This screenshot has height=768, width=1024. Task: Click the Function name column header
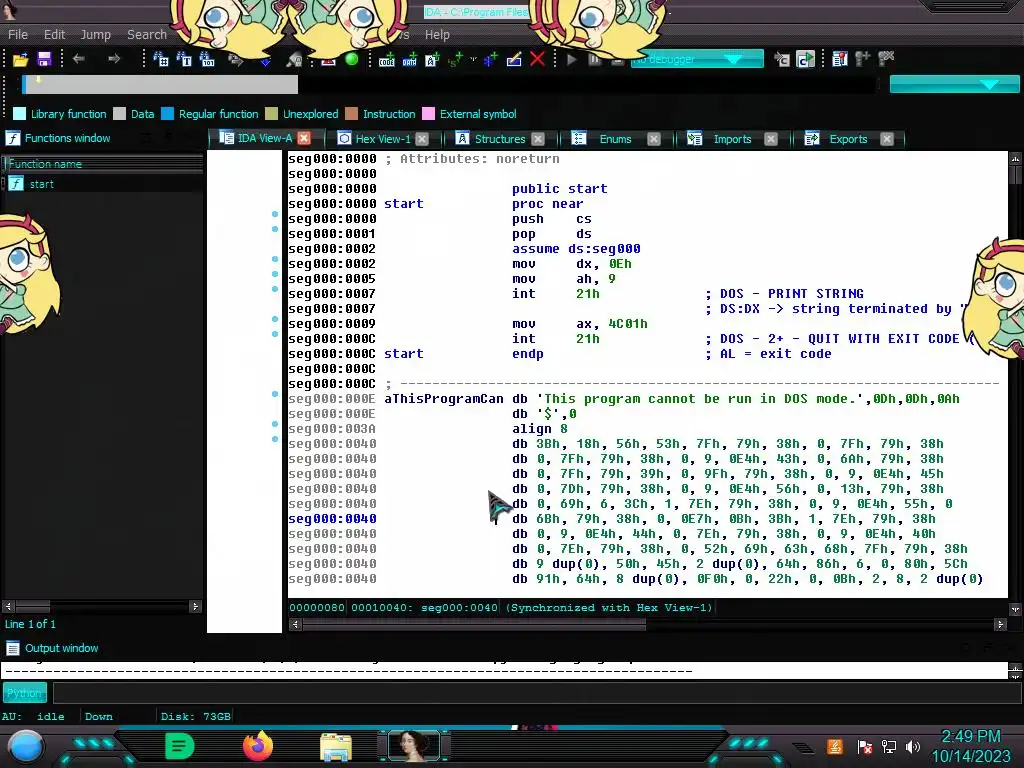point(103,164)
